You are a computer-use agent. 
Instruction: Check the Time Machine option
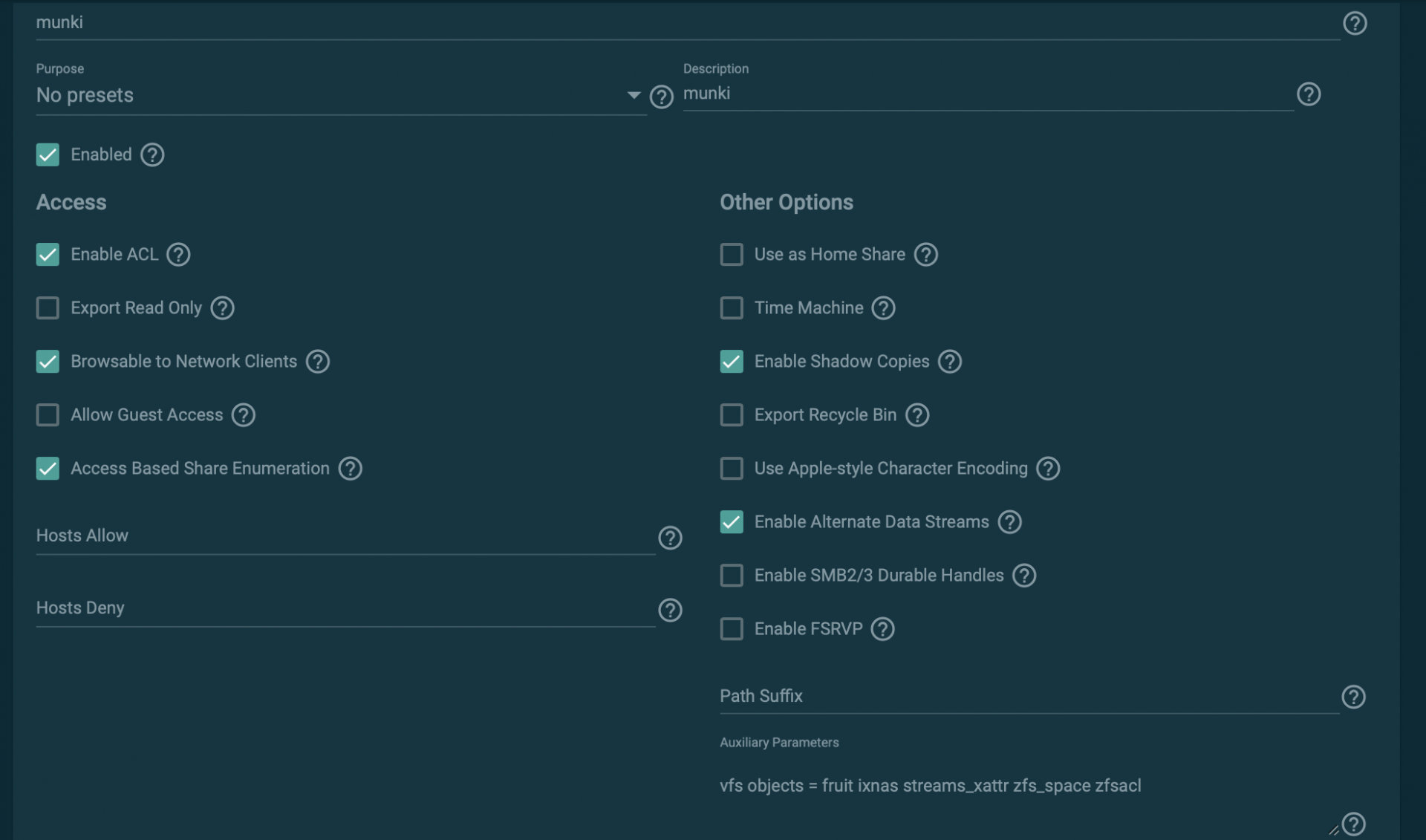[732, 307]
